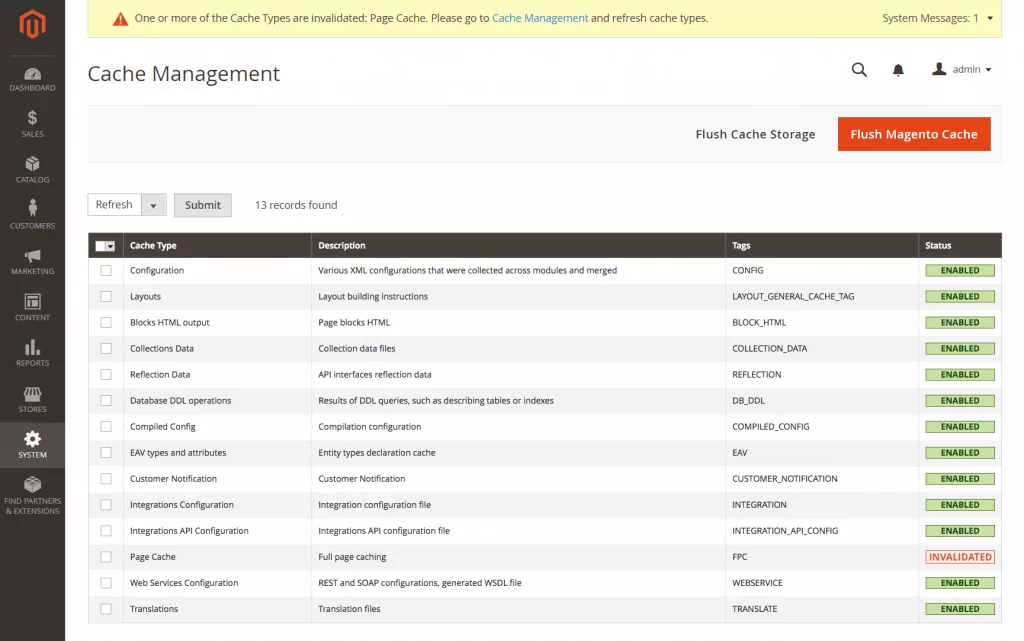The height and width of the screenshot is (641, 1024).
Task: Follow the Cache Management link in banner
Action: point(539,18)
